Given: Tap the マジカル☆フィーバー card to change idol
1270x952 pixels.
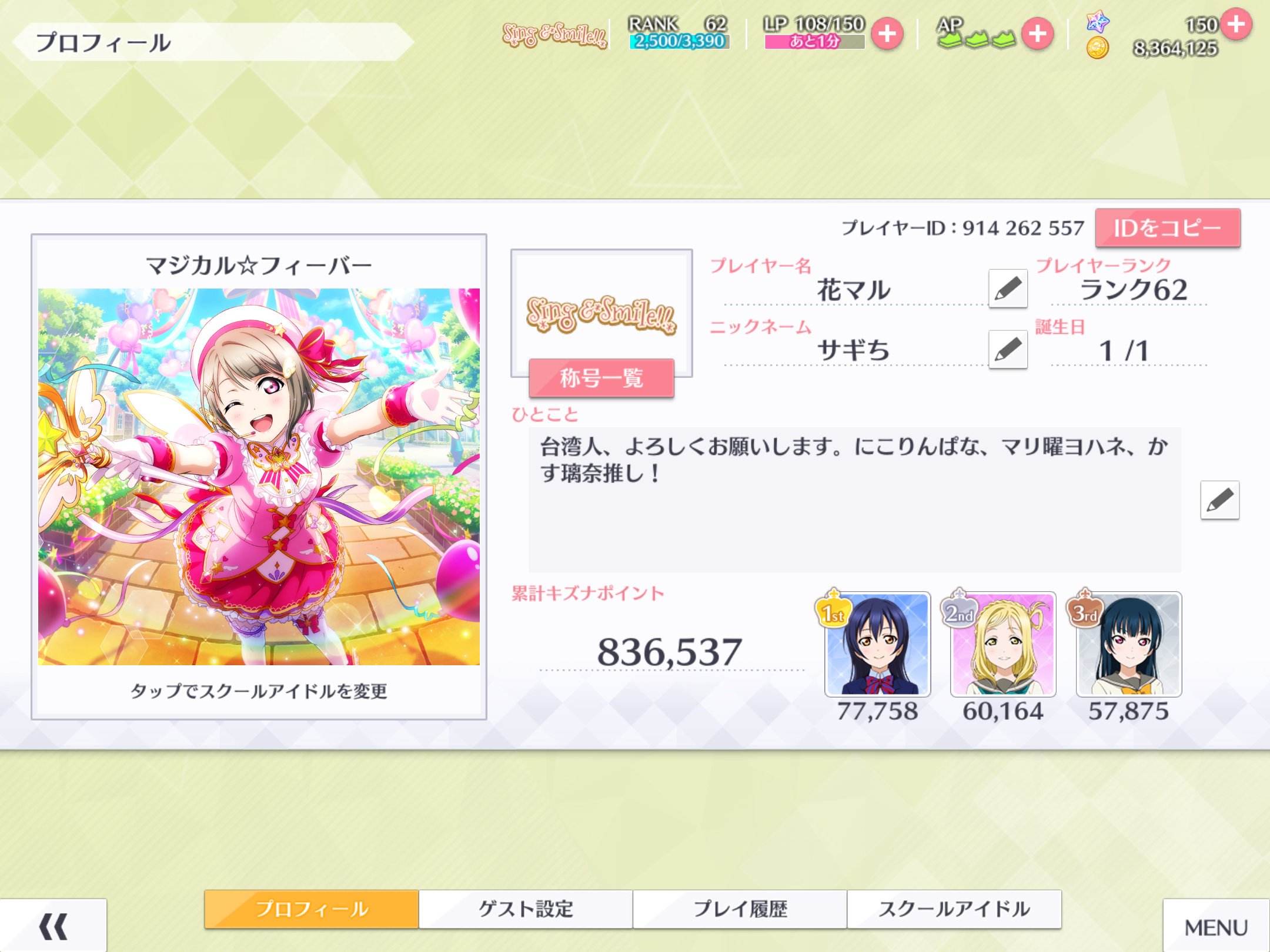Looking at the screenshot, I should pyautogui.click(x=259, y=477).
